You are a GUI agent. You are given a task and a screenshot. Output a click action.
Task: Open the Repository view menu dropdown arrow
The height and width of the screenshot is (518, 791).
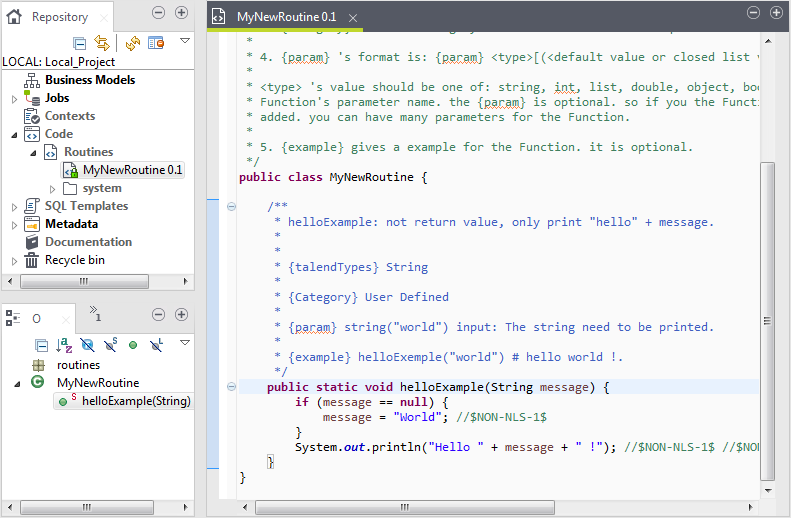184,41
